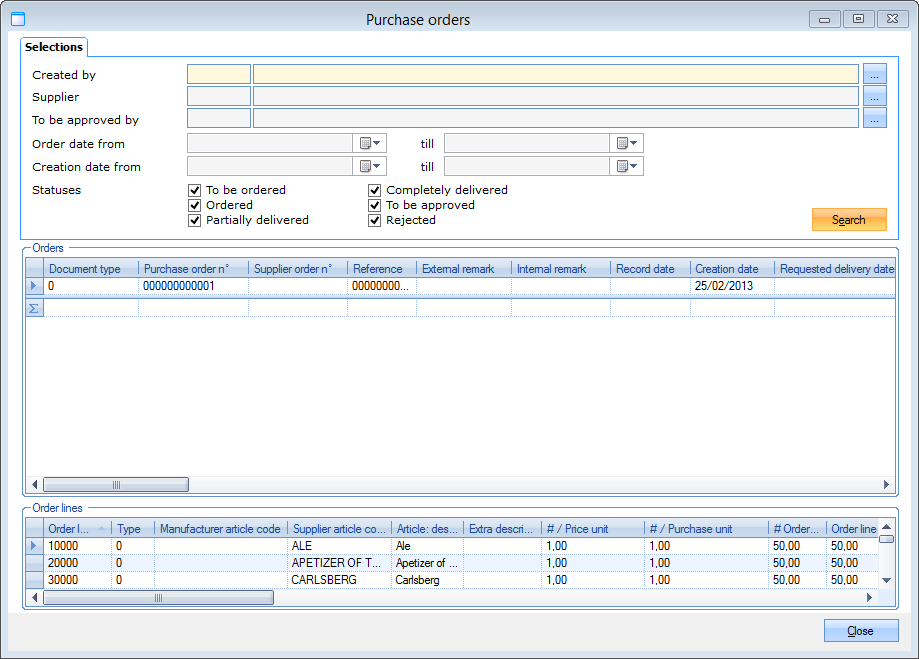
Task: Click the window icon in title bar
Action: click(x=17, y=19)
